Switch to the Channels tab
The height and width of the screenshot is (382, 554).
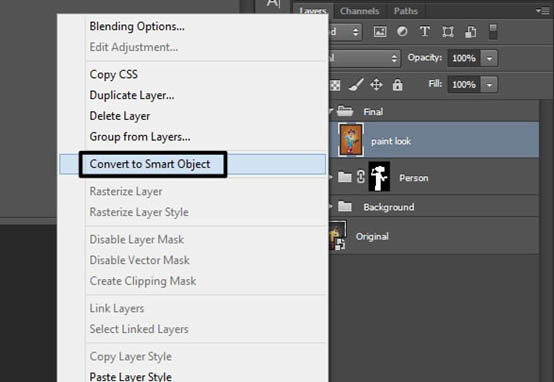point(359,11)
